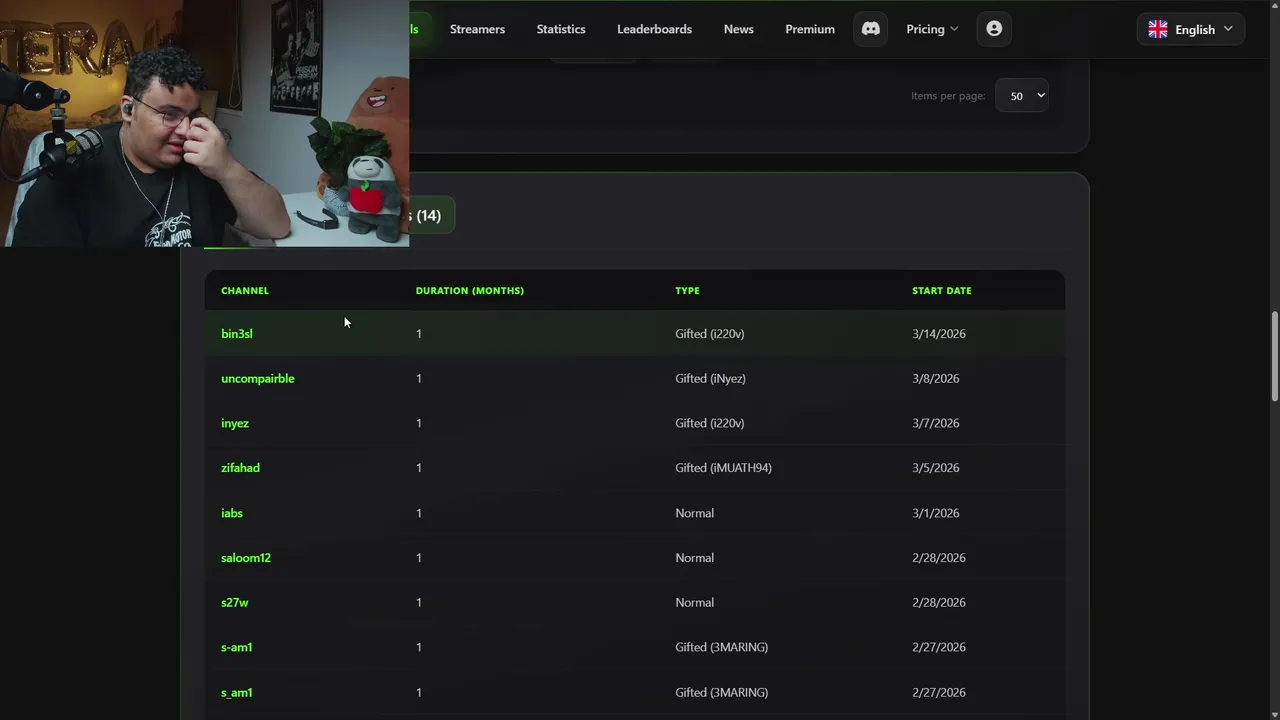Screen dimensions: 1280x720
Task: Select Gifted (i220v) in bin3sl row
Action: pyautogui.click(x=710, y=334)
